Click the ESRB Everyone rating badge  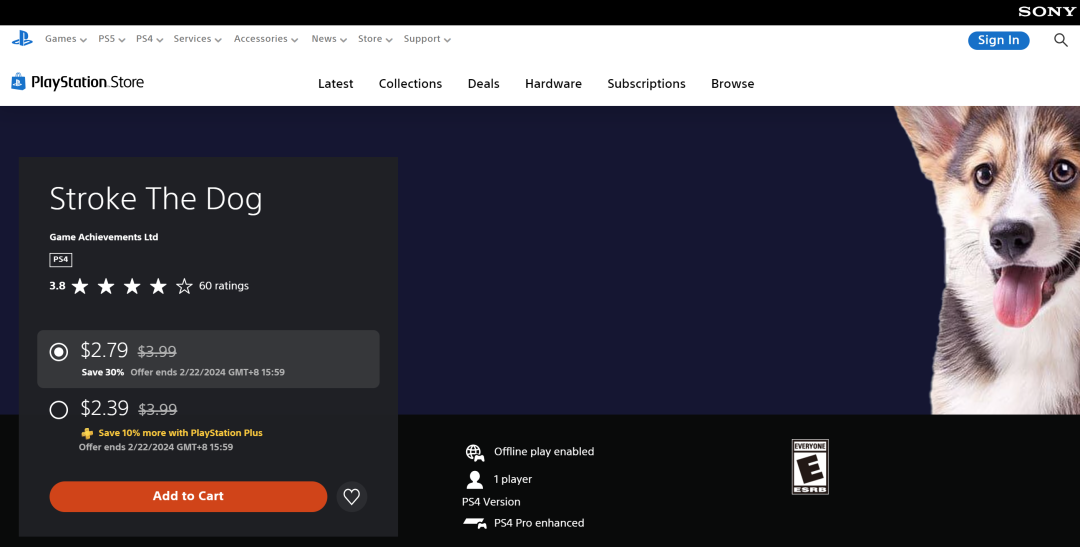[x=810, y=467]
